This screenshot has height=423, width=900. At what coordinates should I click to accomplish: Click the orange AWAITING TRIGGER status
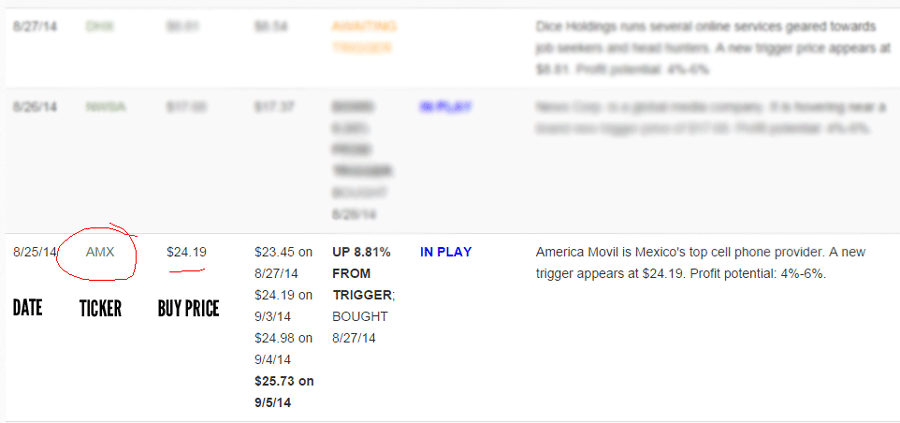coord(364,37)
